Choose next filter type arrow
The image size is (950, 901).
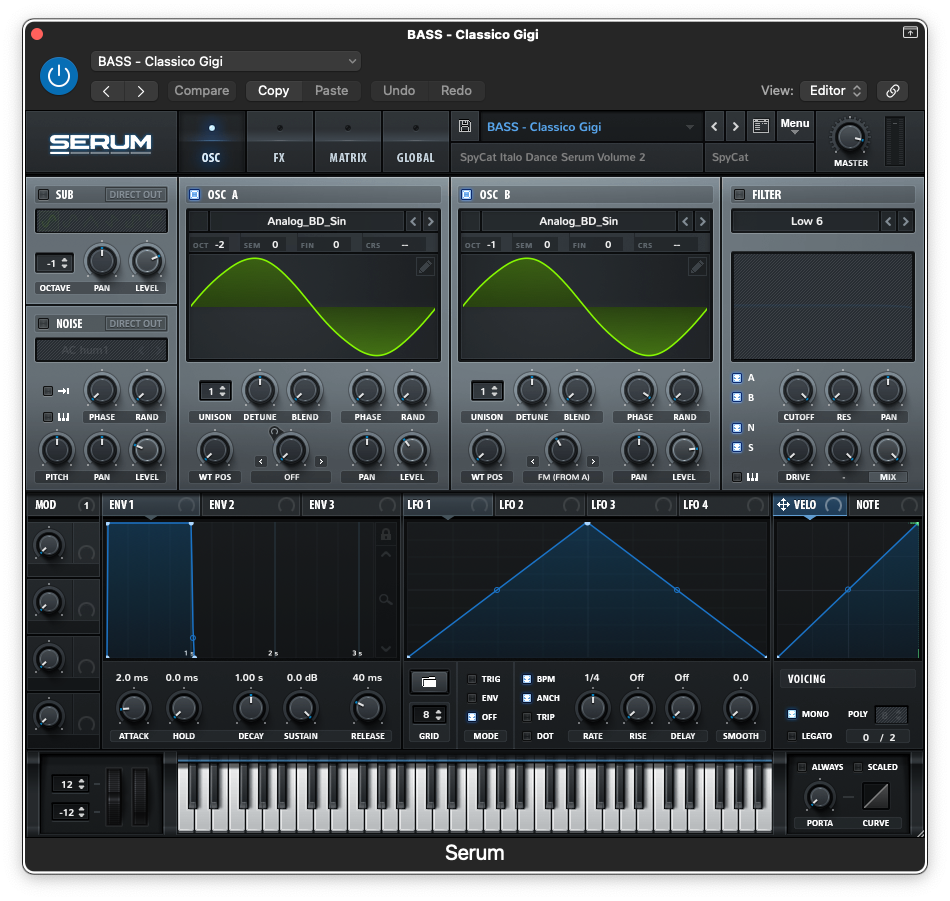click(x=905, y=221)
